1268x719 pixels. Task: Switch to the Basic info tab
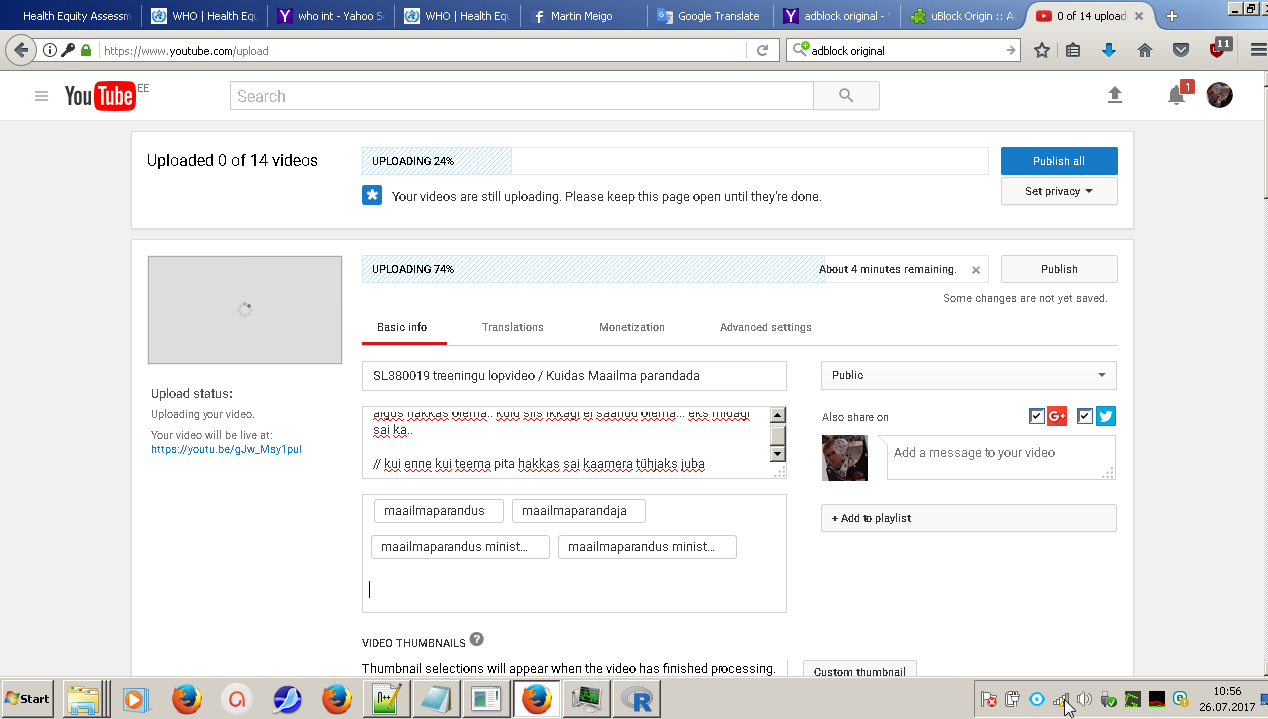pos(402,328)
